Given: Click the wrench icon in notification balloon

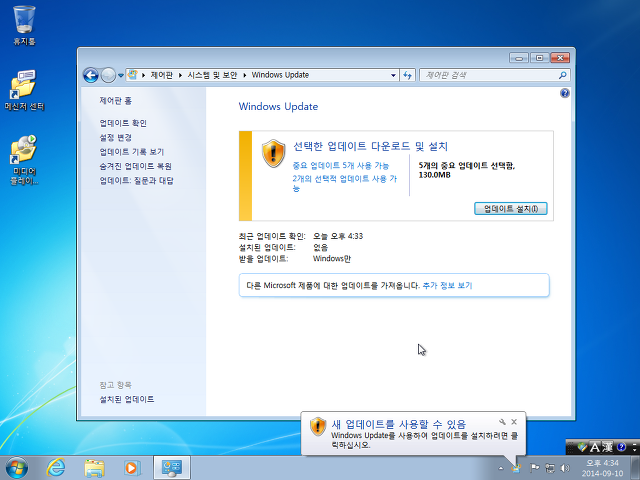Looking at the screenshot, I should (x=502, y=422).
